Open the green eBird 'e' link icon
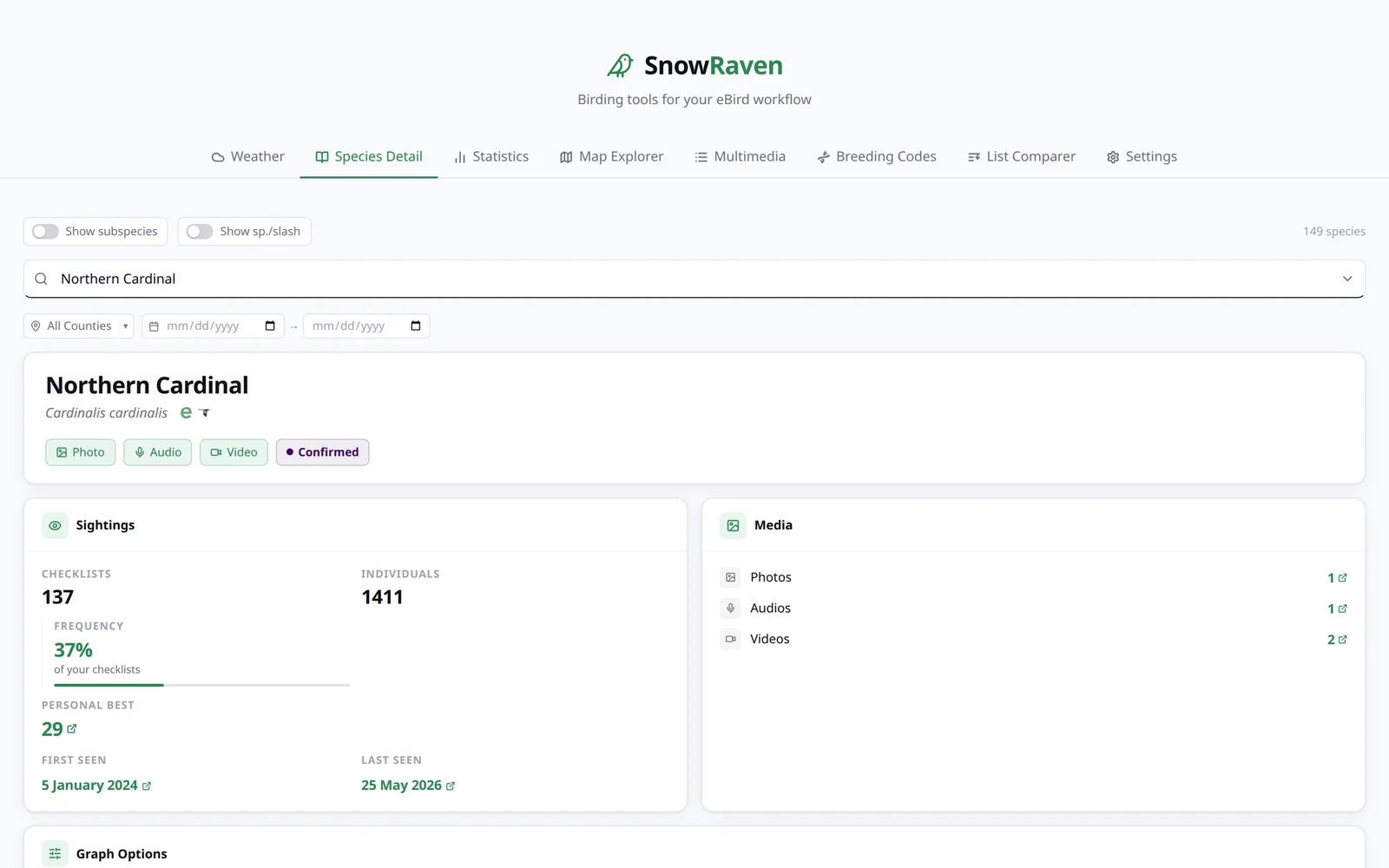 (x=186, y=413)
